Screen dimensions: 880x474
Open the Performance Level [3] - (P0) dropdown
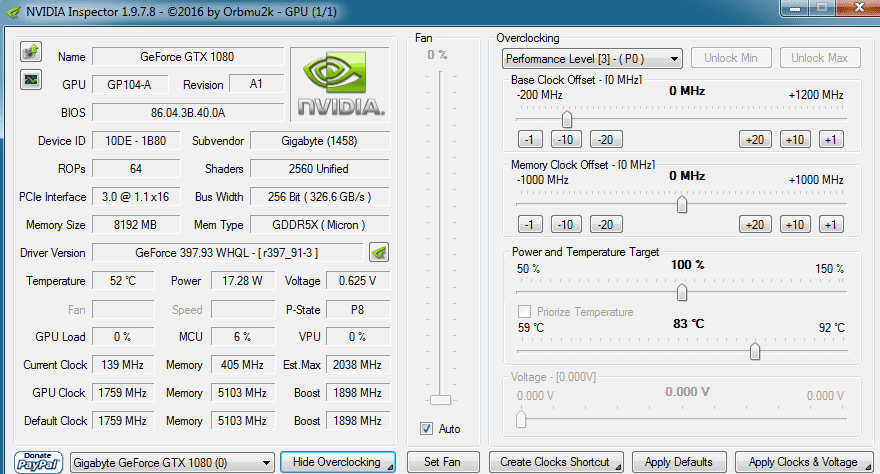point(592,58)
